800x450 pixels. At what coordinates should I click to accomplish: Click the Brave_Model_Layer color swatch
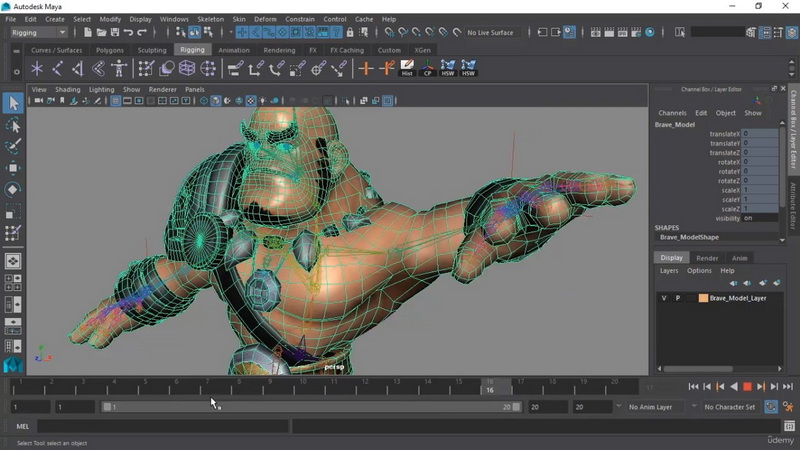click(703, 298)
